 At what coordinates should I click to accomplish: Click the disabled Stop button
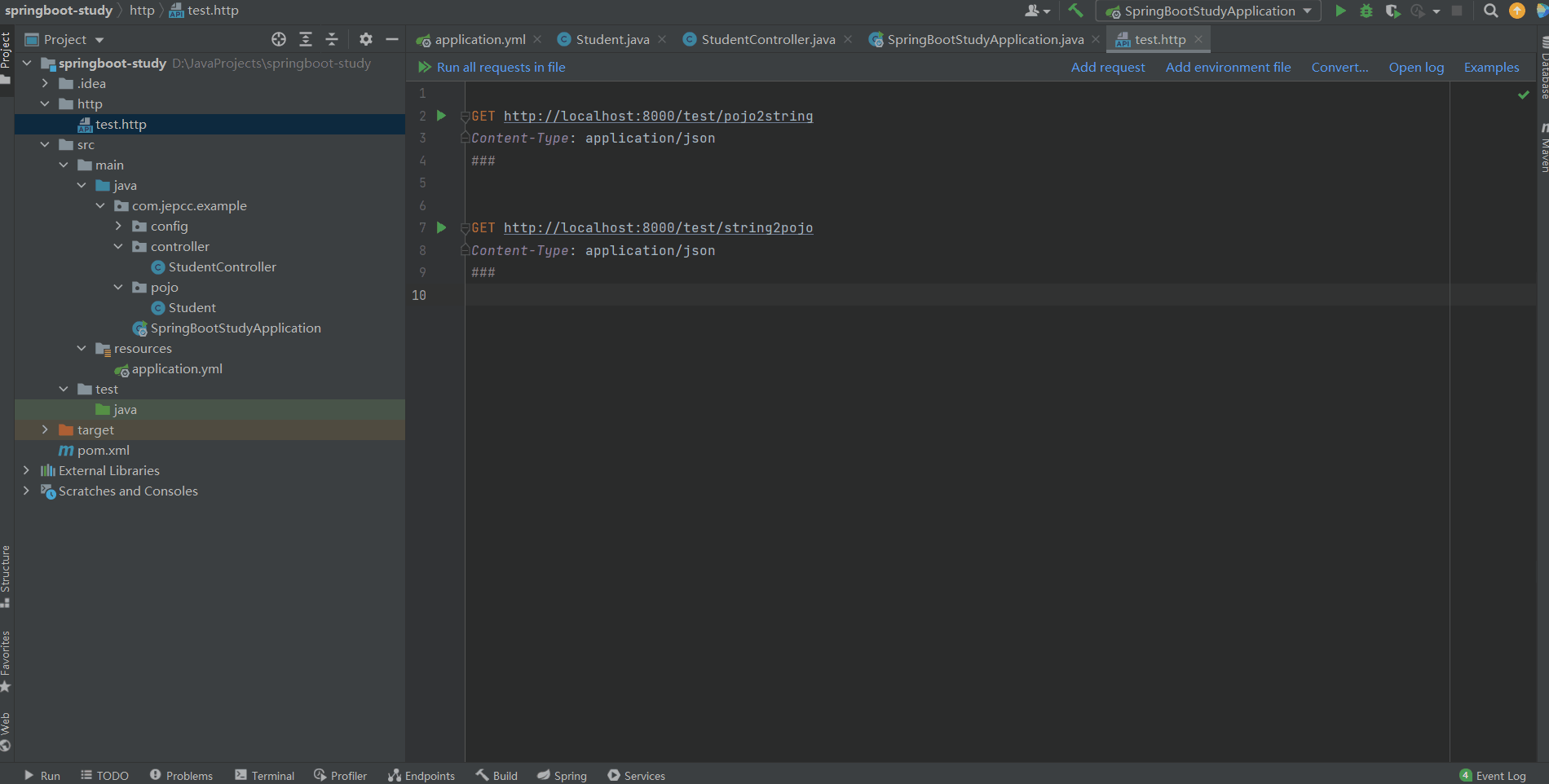[x=1457, y=11]
